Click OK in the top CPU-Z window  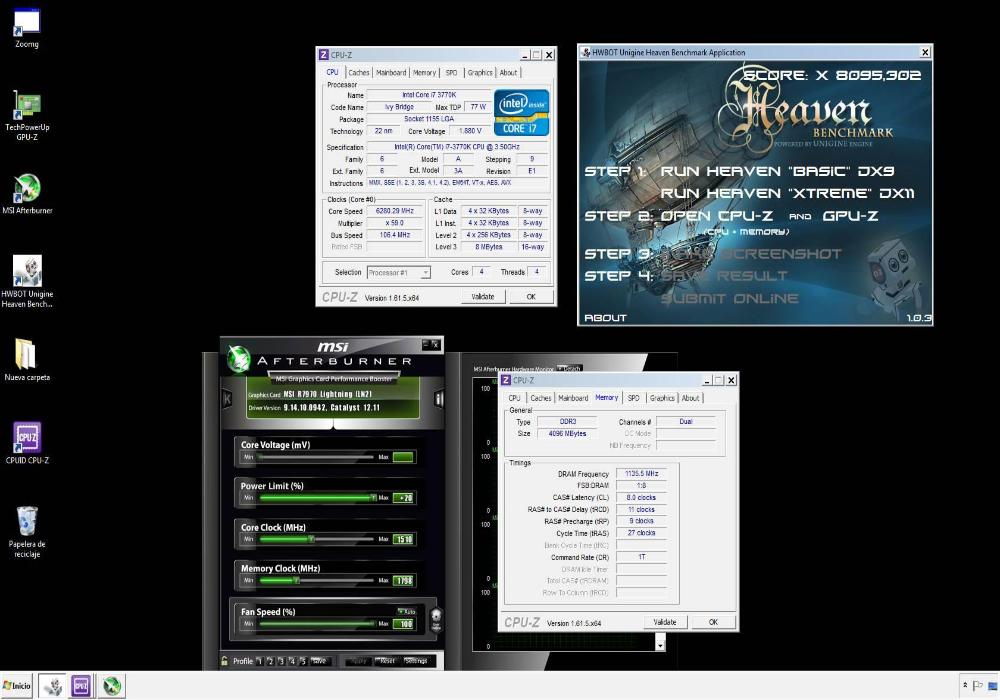(531, 296)
